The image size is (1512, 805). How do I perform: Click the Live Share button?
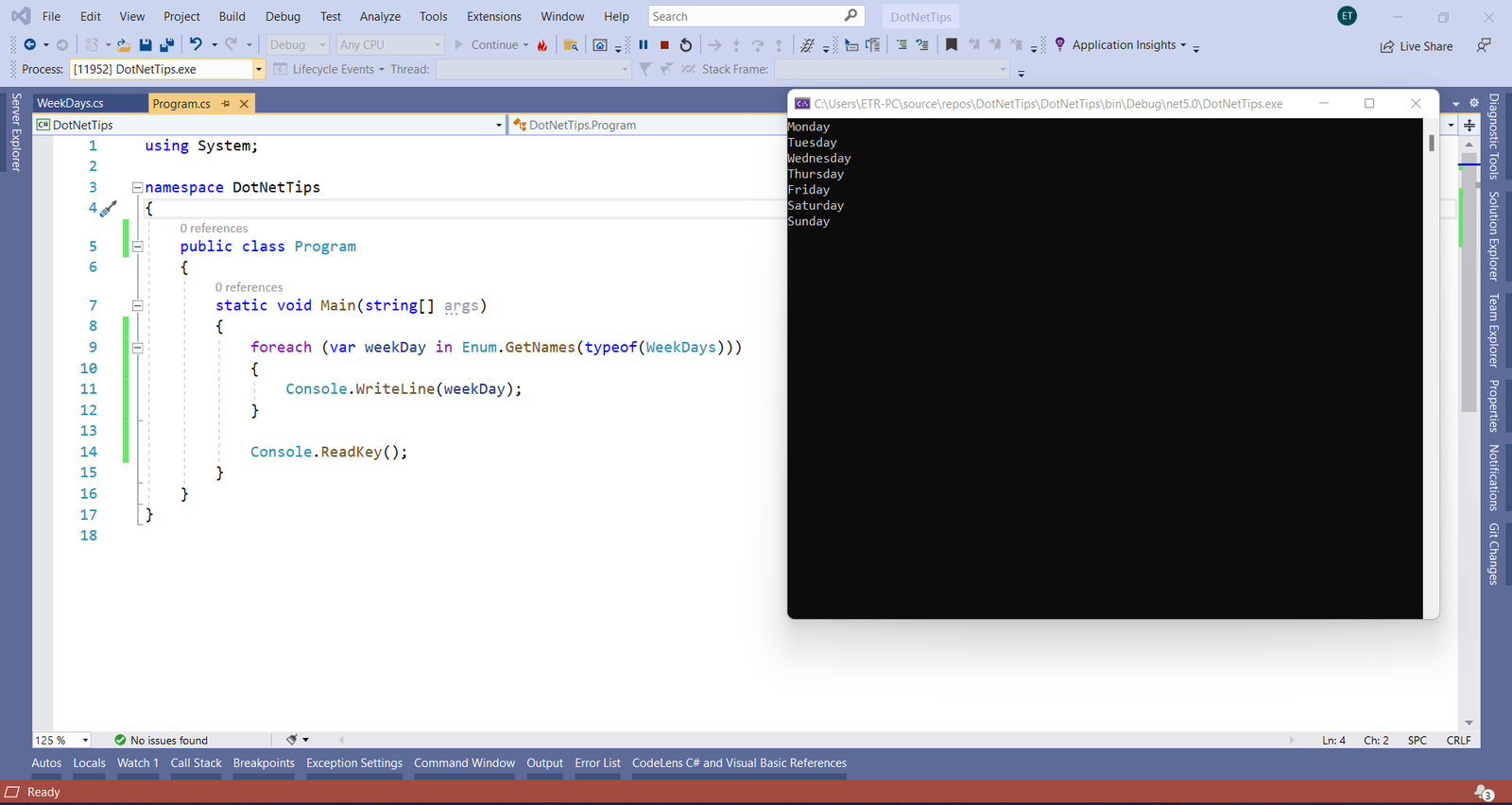(x=1417, y=46)
